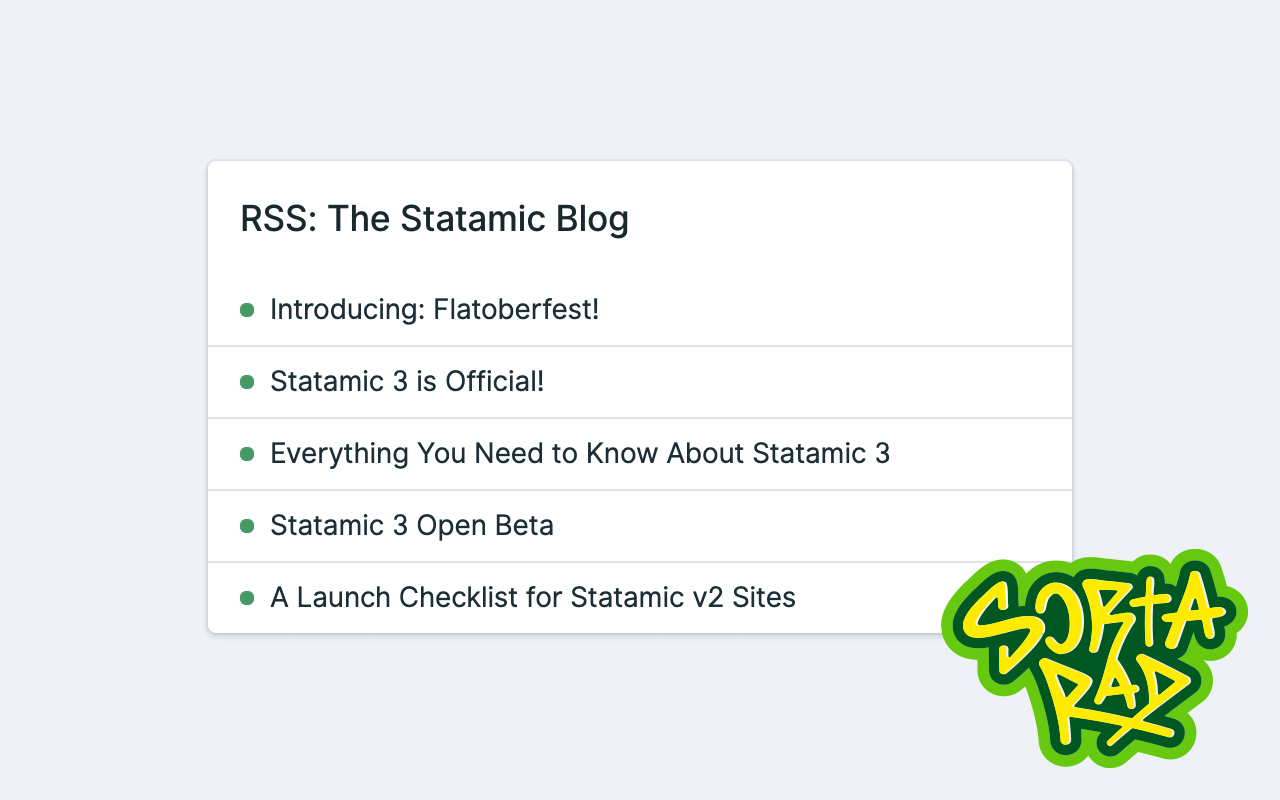Click the green dot beside Everything You Need to Know

(x=247, y=454)
